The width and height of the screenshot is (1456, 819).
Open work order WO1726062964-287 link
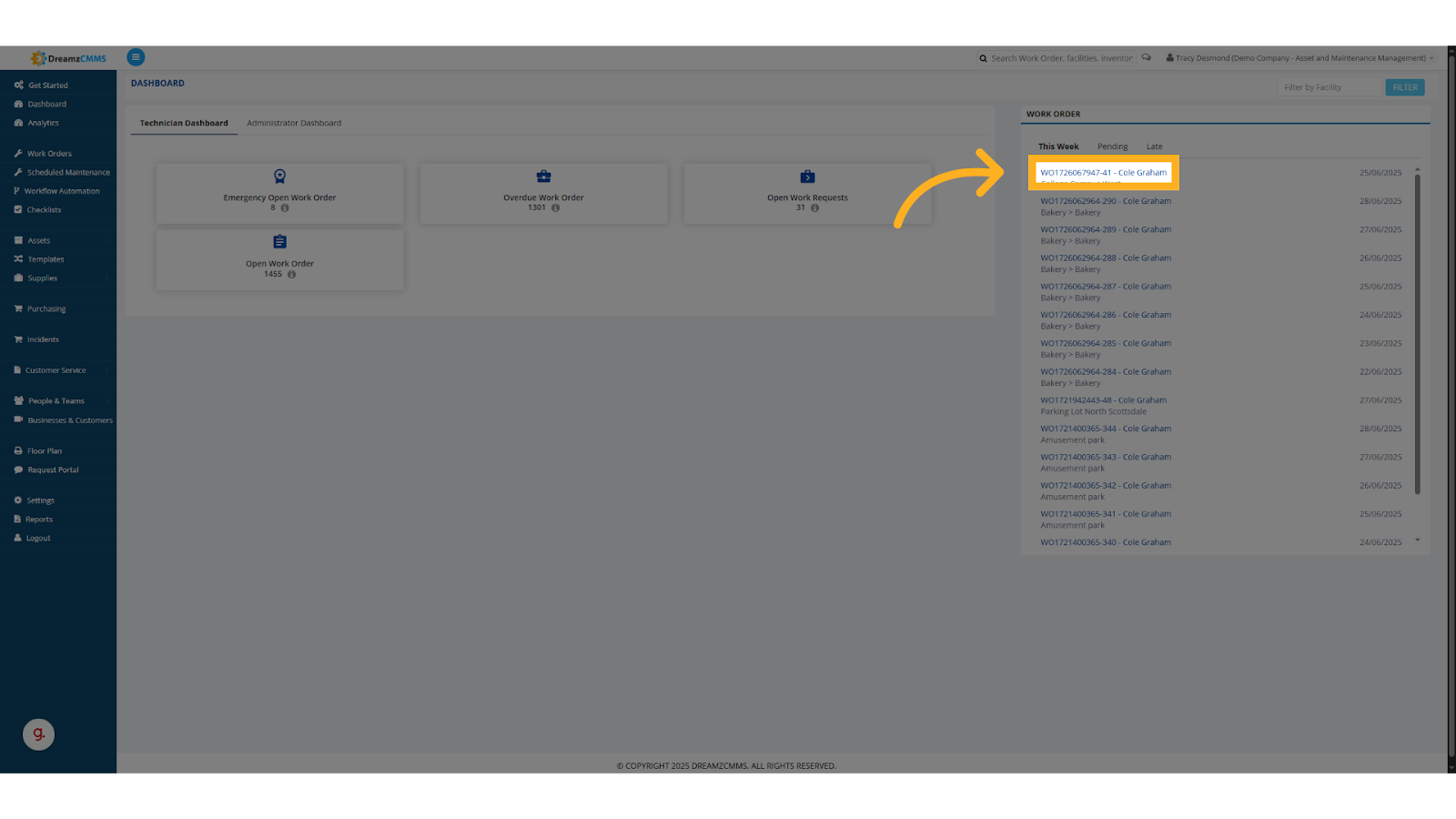pyautogui.click(x=1106, y=287)
